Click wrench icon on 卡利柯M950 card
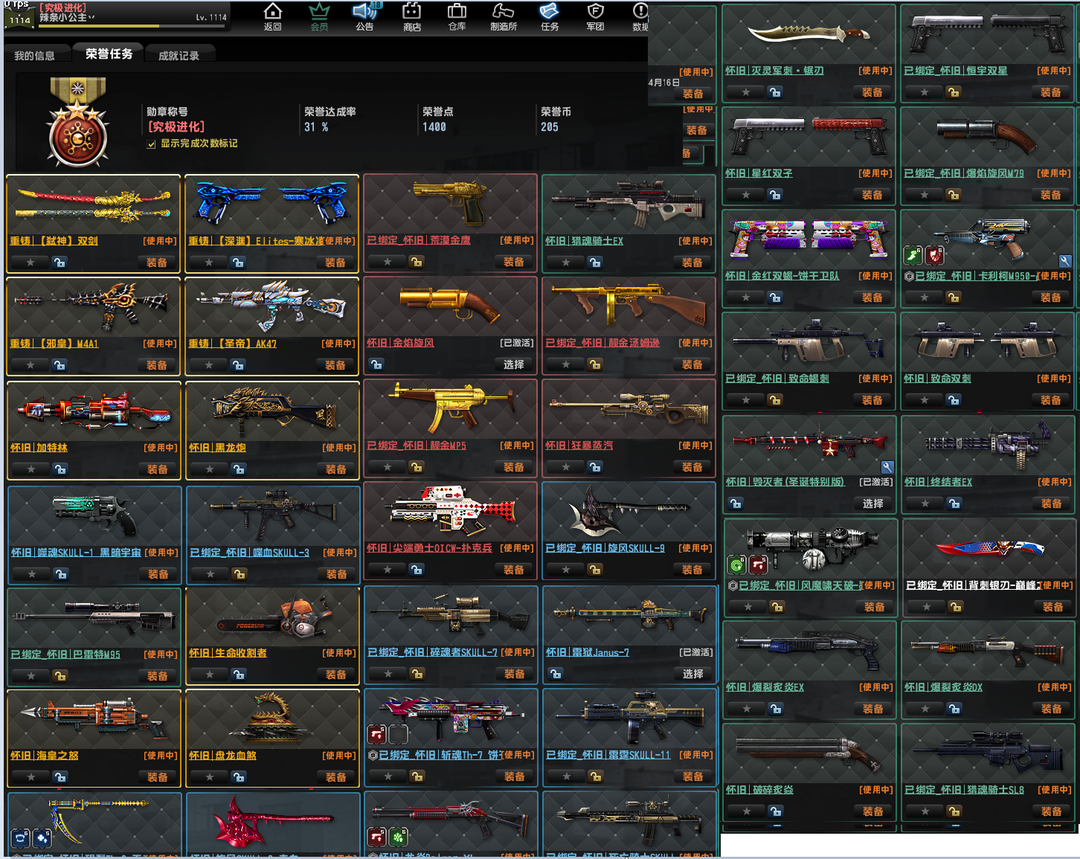Image resolution: width=1080 pixels, height=859 pixels. [x=1065, y=260]
